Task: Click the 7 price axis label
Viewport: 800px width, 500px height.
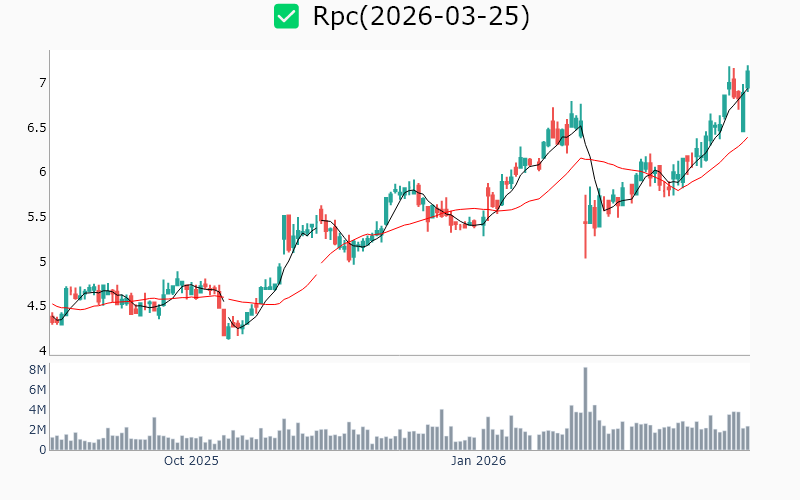Action: [x=41, y=82]
